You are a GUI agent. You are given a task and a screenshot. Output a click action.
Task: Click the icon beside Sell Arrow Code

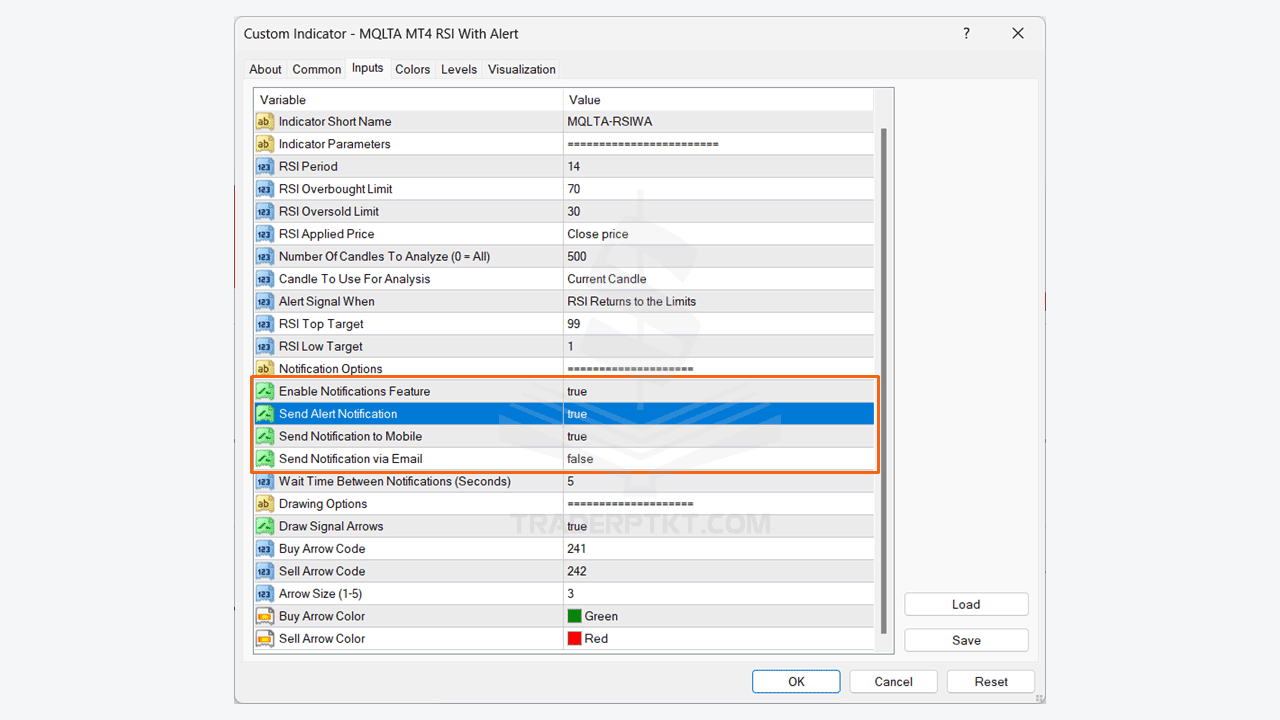pyautogui.click(x=265, y=571)
